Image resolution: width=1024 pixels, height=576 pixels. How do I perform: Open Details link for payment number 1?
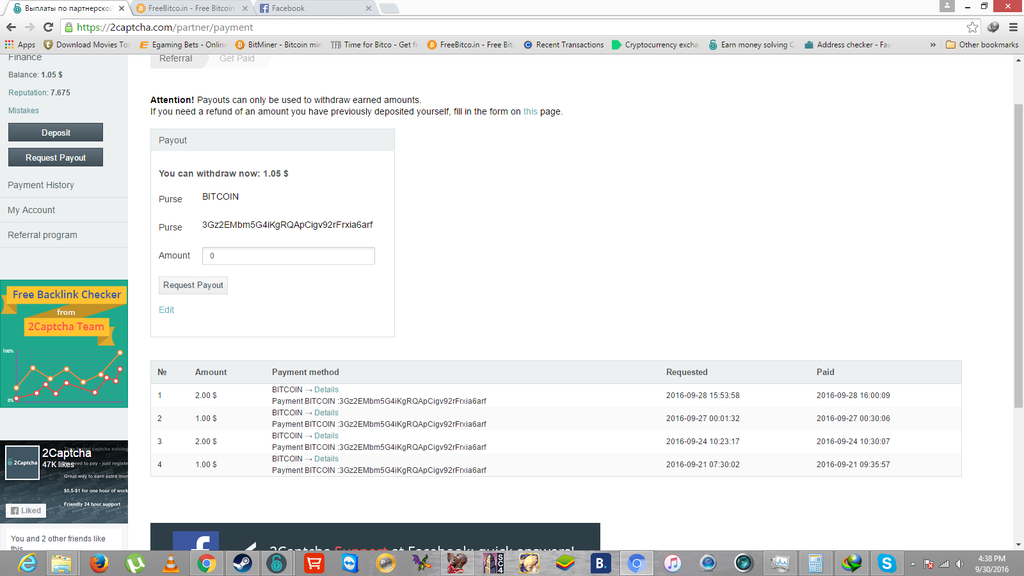point(326,389)
